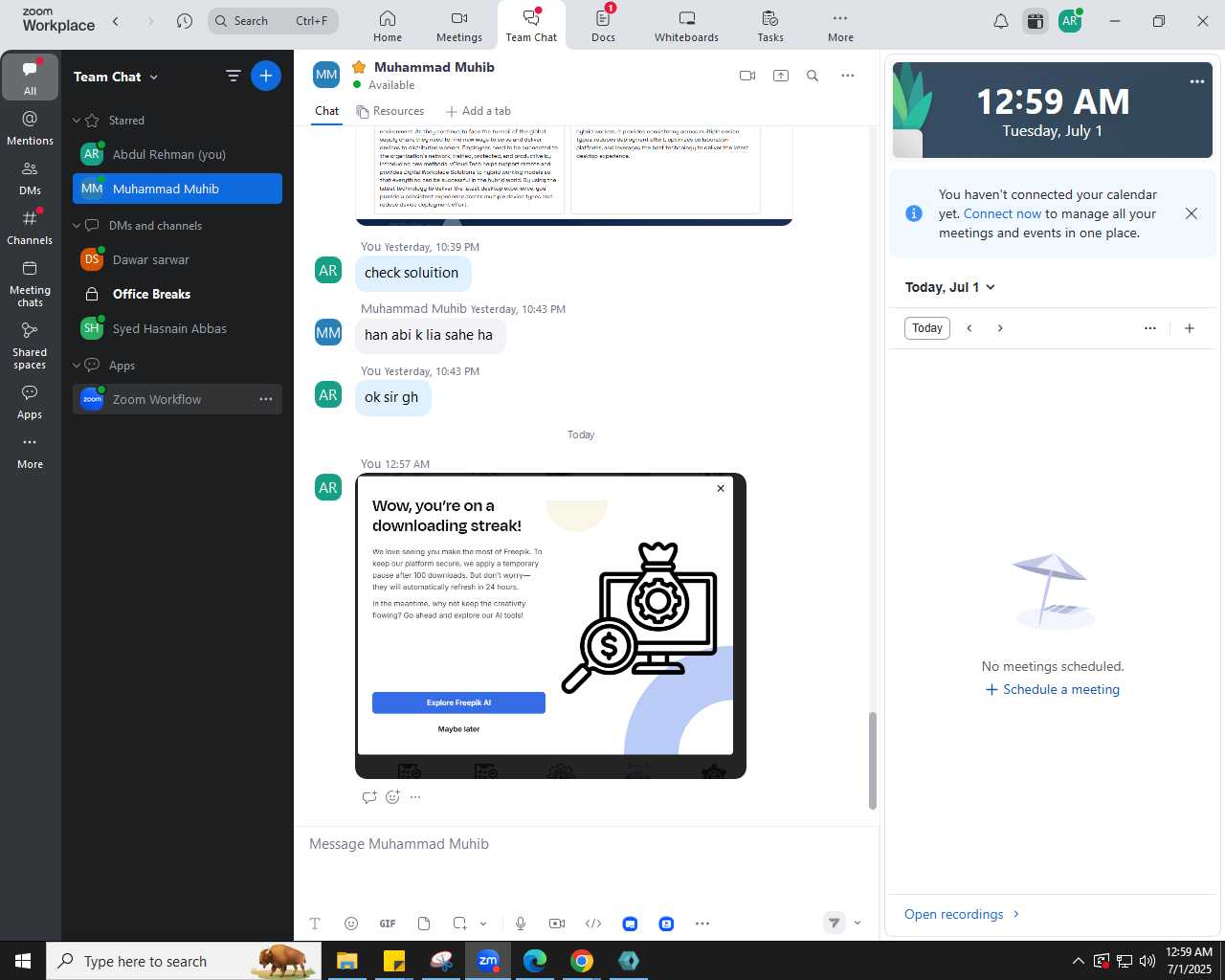
Task: Reply to the image message
Action: coord(369,797)
